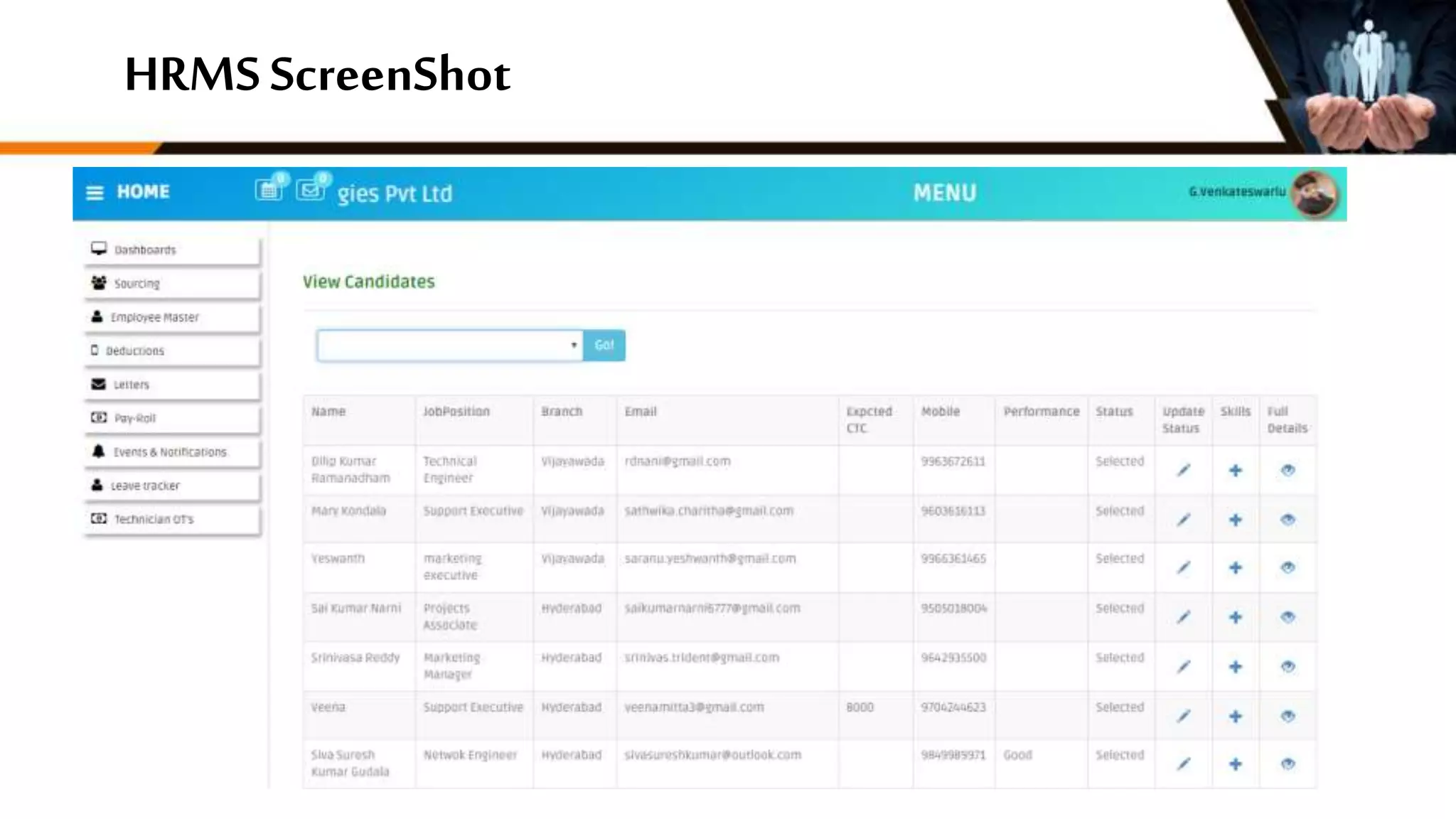Viewport: 1456px width, 819px height.
Task: Click the MENU link in header
Action: (944, 193)
